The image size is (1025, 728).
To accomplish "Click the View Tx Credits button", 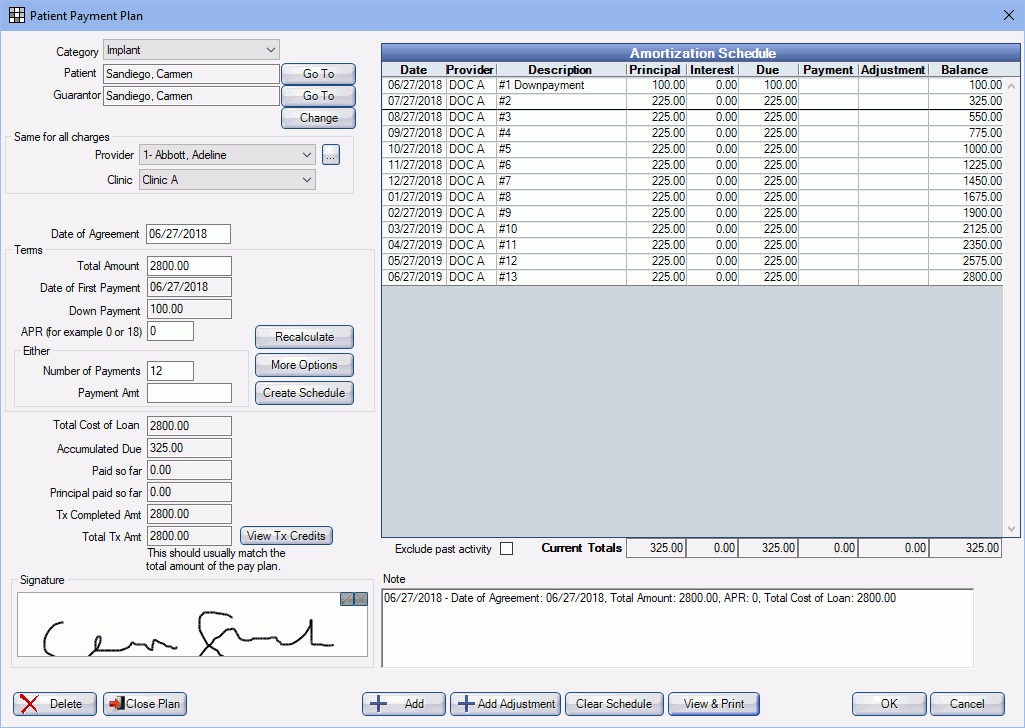I will (x=286, y=536).
